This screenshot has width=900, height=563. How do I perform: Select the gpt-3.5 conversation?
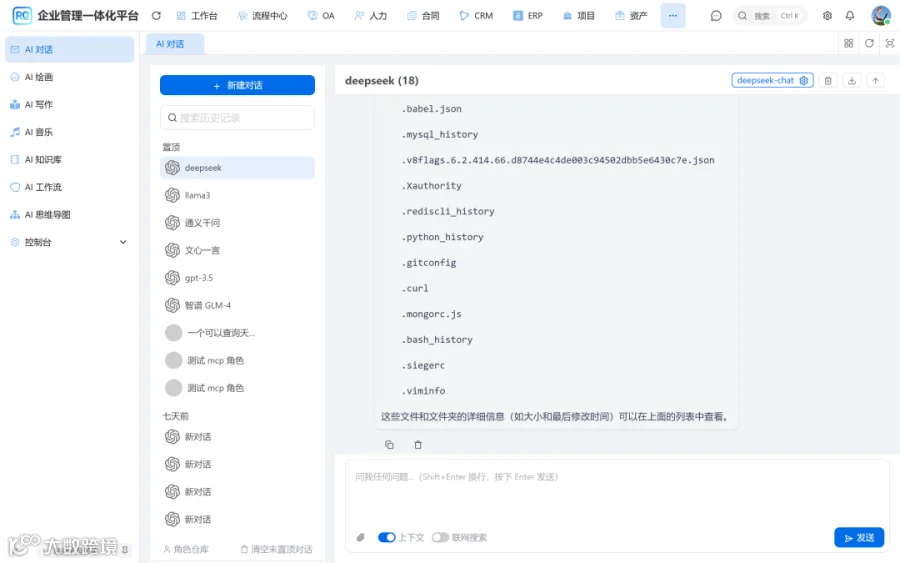(x=237, y=278)
